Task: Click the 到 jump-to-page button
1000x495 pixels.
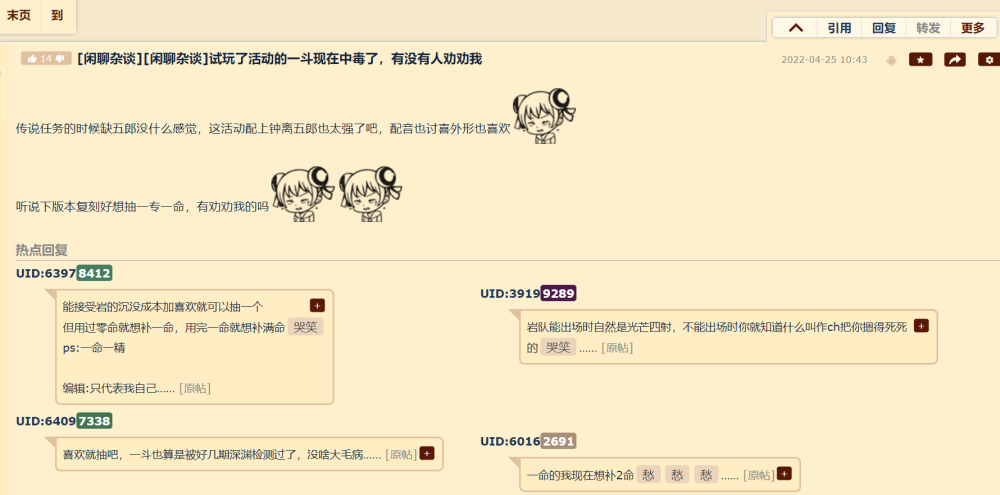Action: [58, 15]
